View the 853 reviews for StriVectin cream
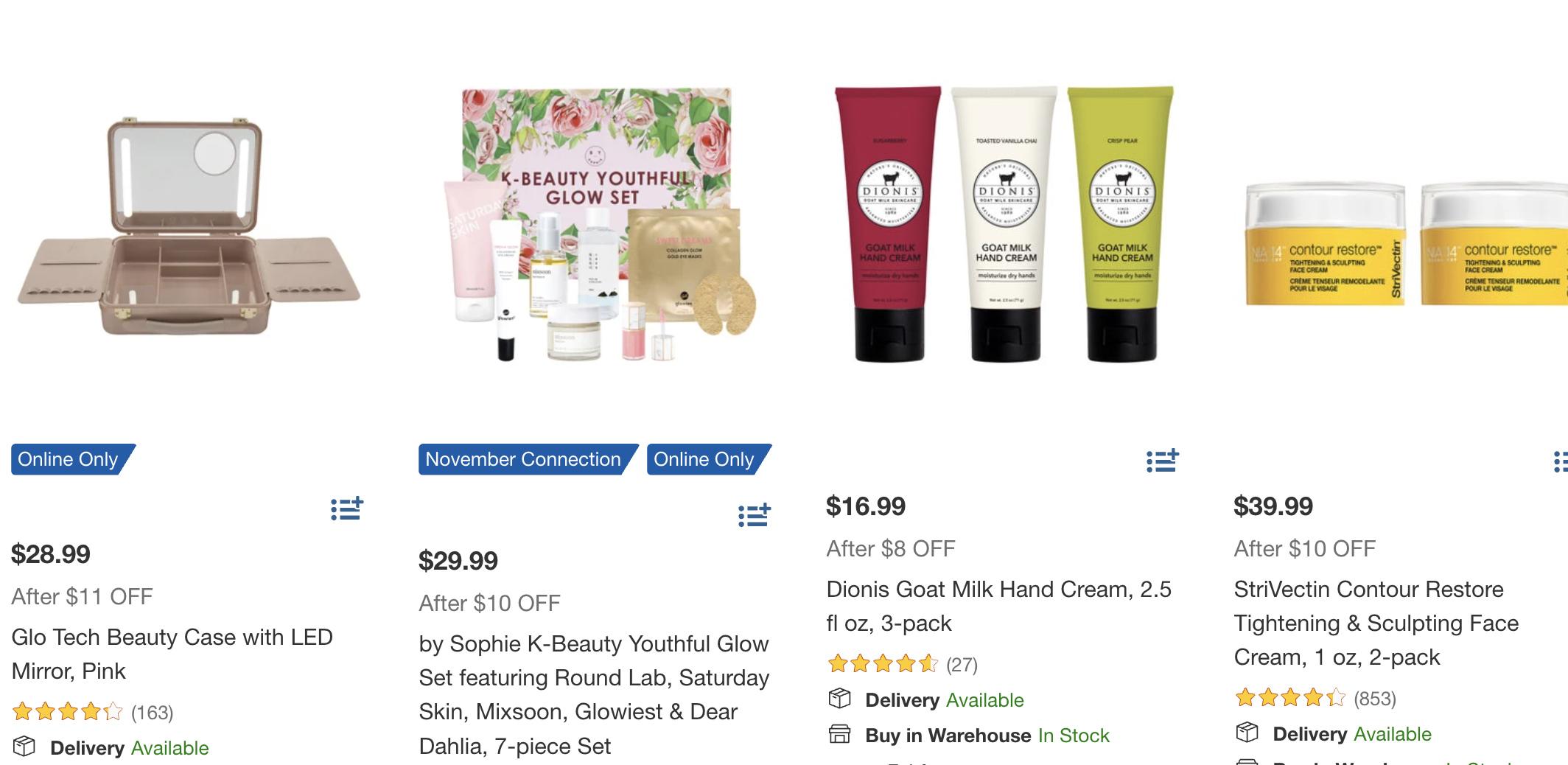Screen dimensions: 1568x765 click(1315, 698)
